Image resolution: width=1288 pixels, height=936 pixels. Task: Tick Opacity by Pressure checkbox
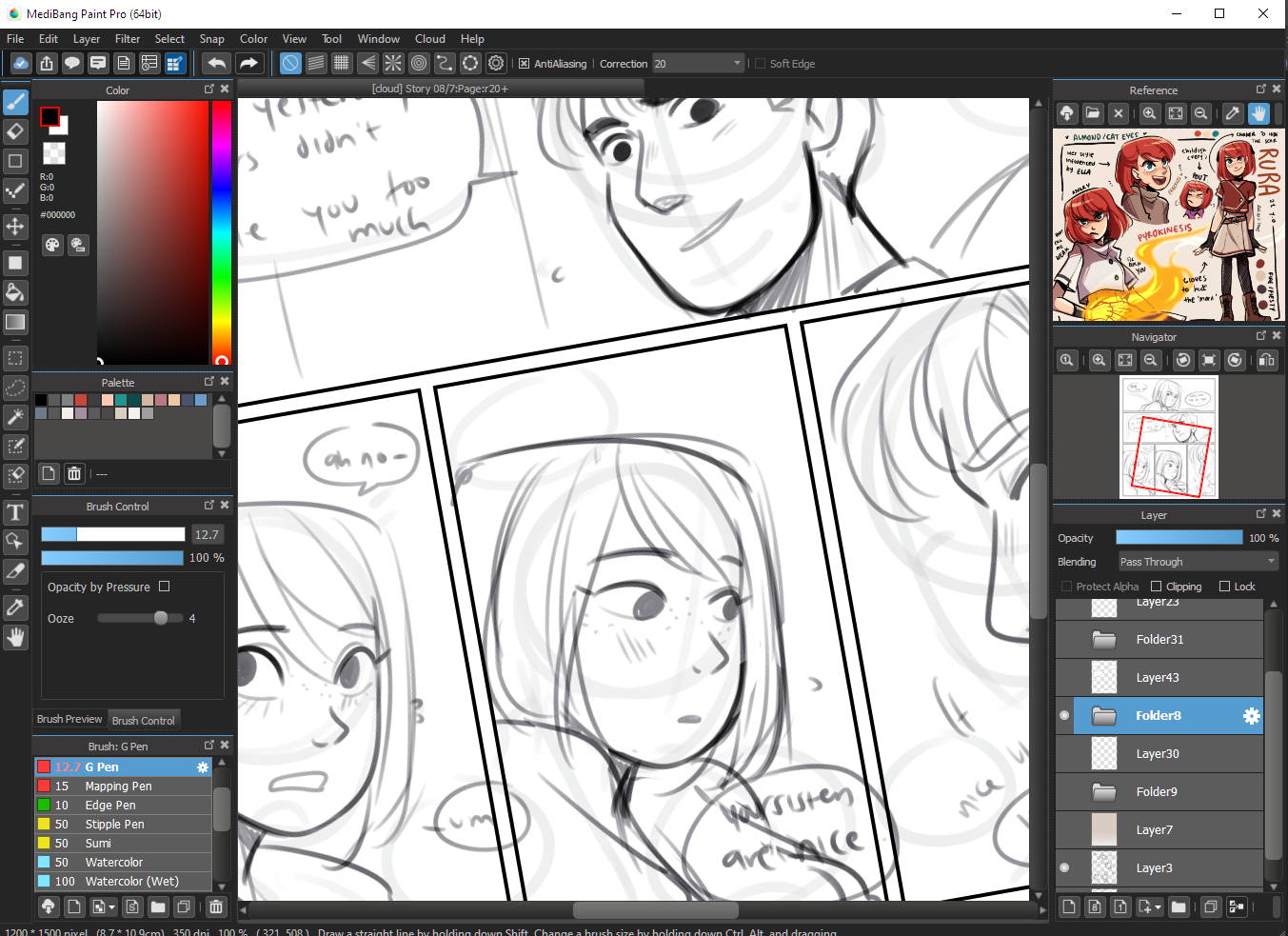[165, 587]
